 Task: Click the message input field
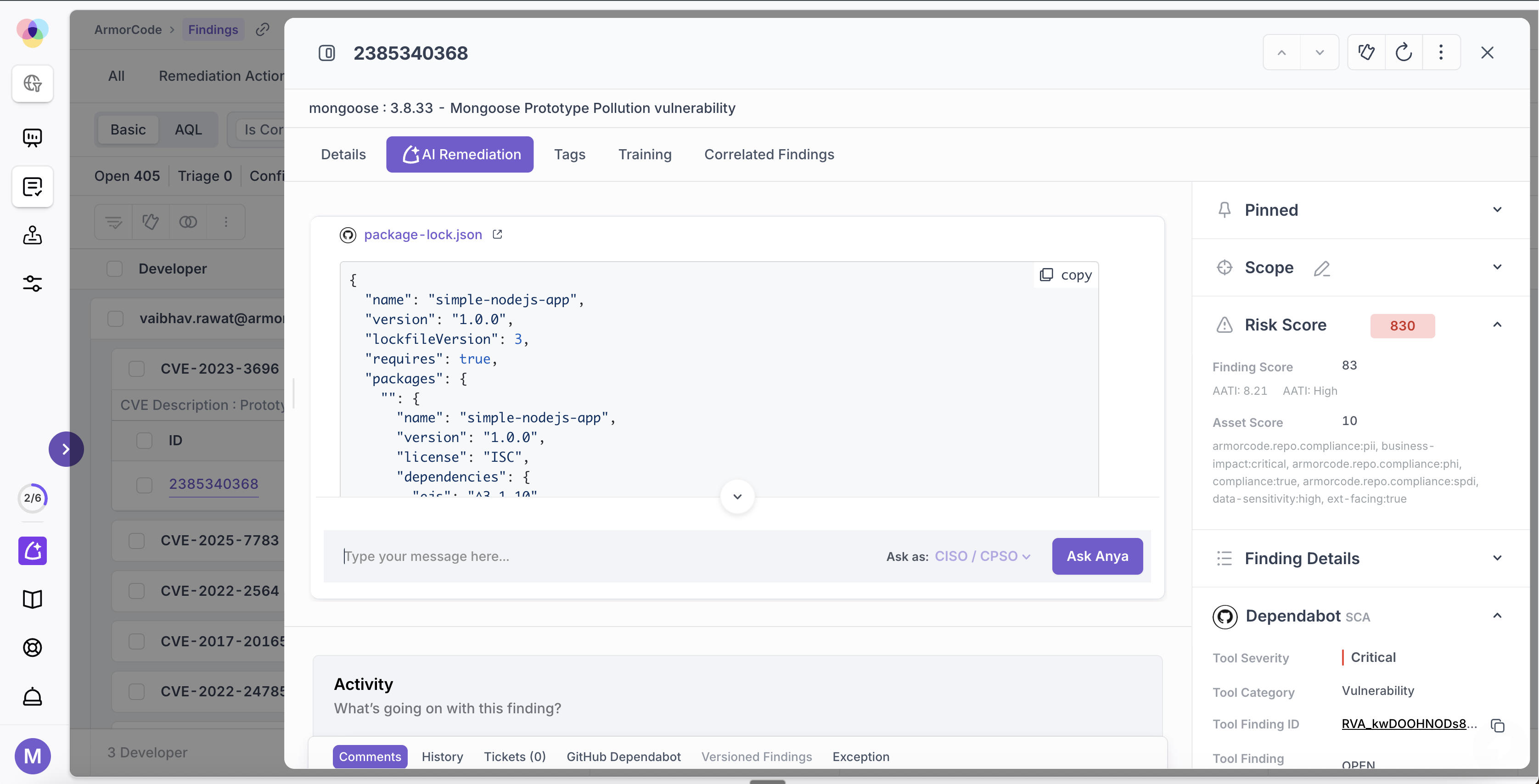pos(603,556)
